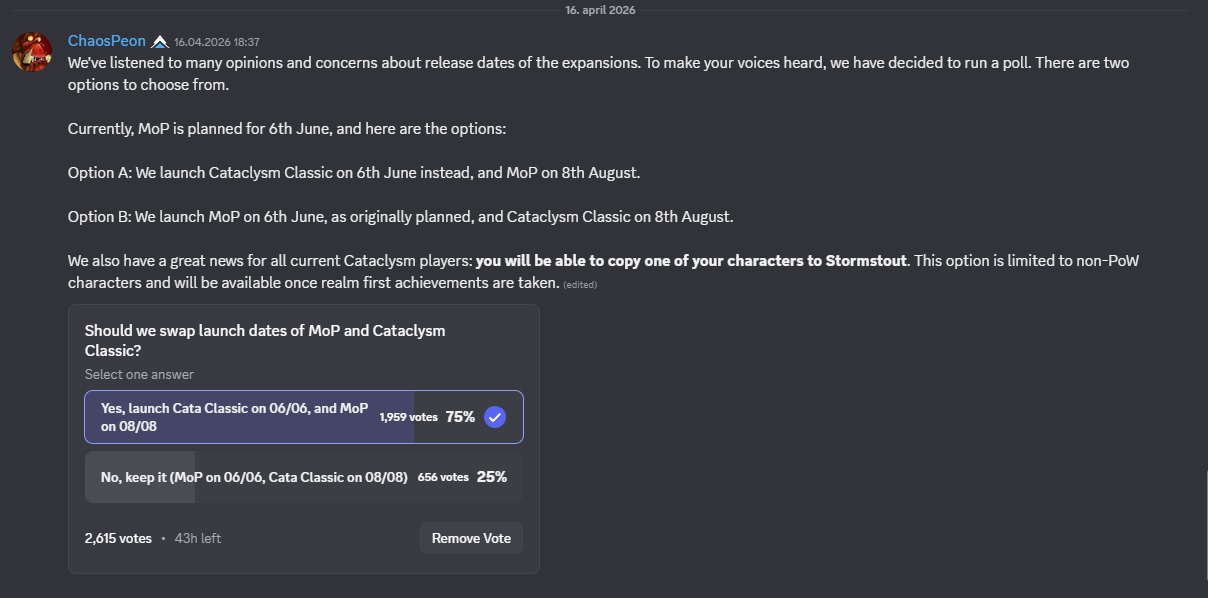Image resolution: width=1208 pixels, height=598 pixels.
Task: Select the "Yes, launch Cata Classic on 06/06" option
Action: 304,417
